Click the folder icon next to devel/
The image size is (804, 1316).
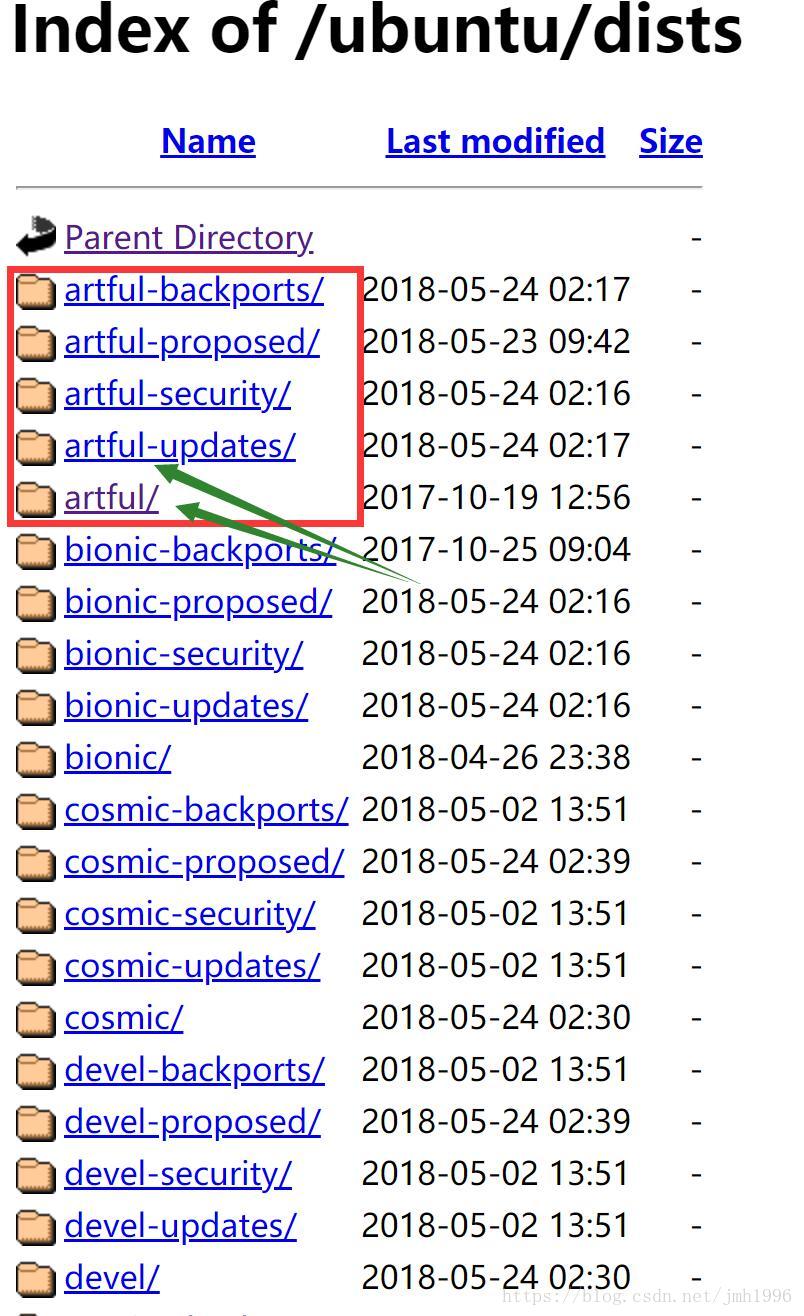[36, 1278]
